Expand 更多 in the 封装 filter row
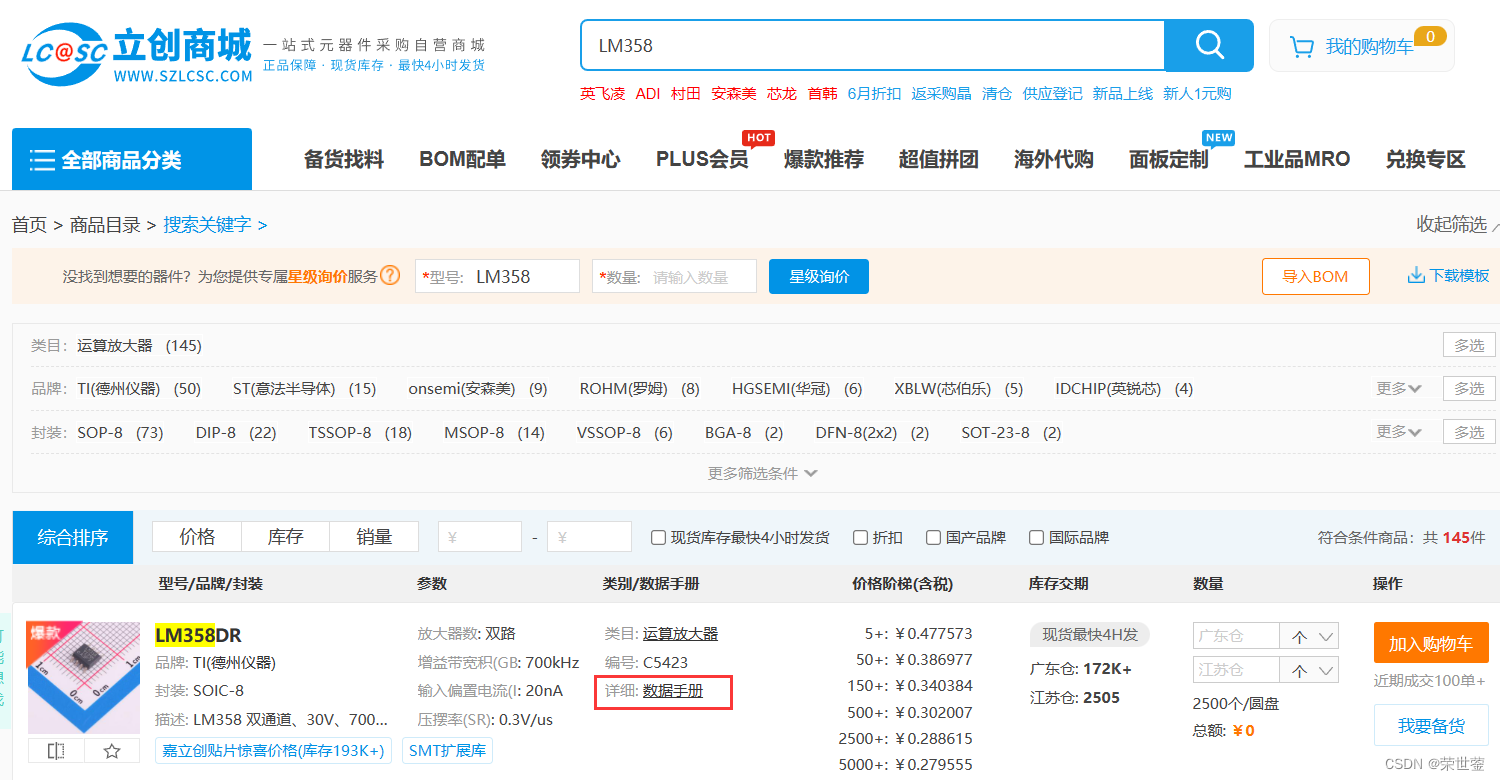 [x=1399, y=431]
